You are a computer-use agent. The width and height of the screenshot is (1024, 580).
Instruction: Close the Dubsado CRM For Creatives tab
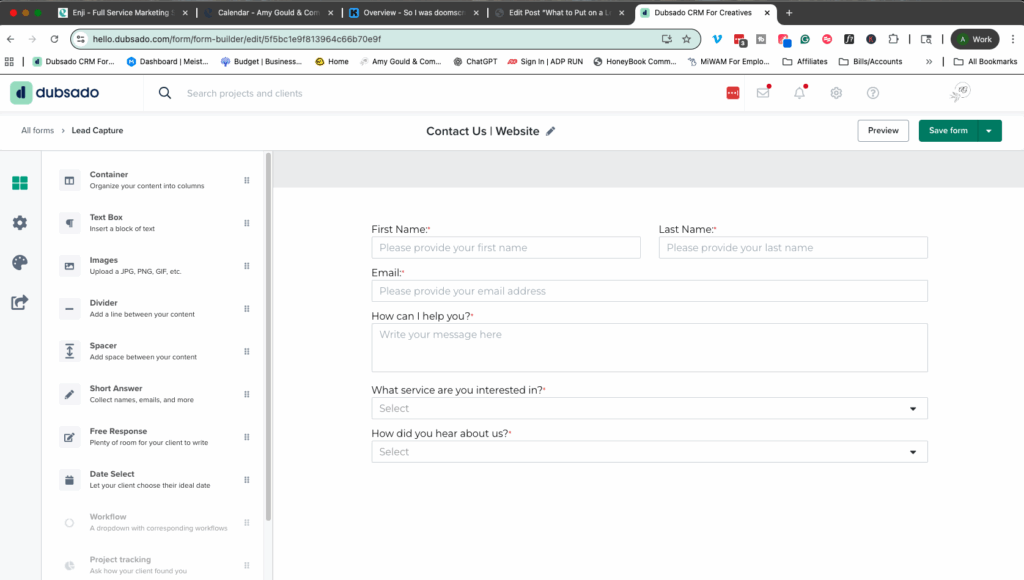tap(767, 12)
